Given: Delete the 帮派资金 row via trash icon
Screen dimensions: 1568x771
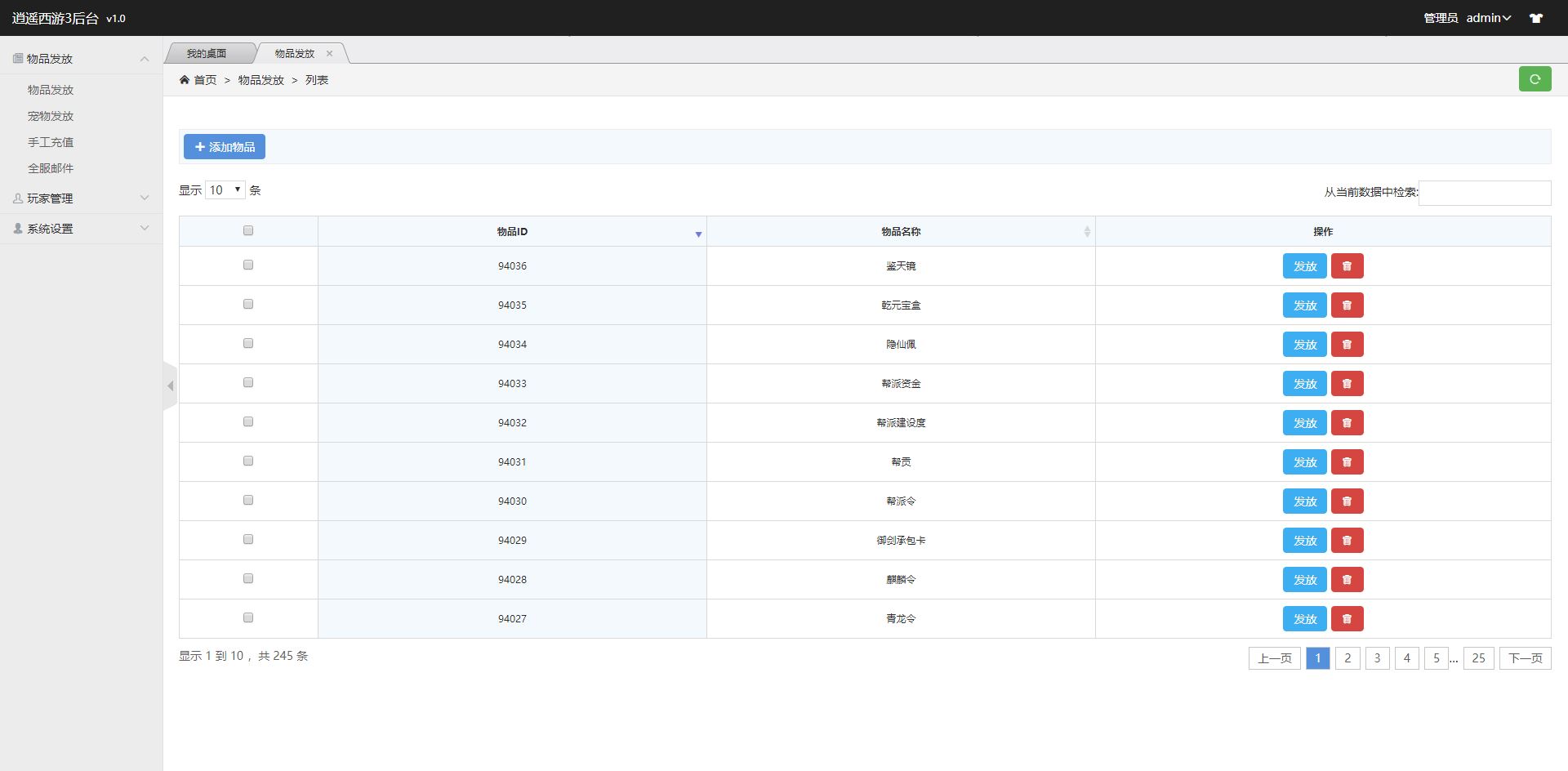Looking at the screenshot, I should [1347, 384].
